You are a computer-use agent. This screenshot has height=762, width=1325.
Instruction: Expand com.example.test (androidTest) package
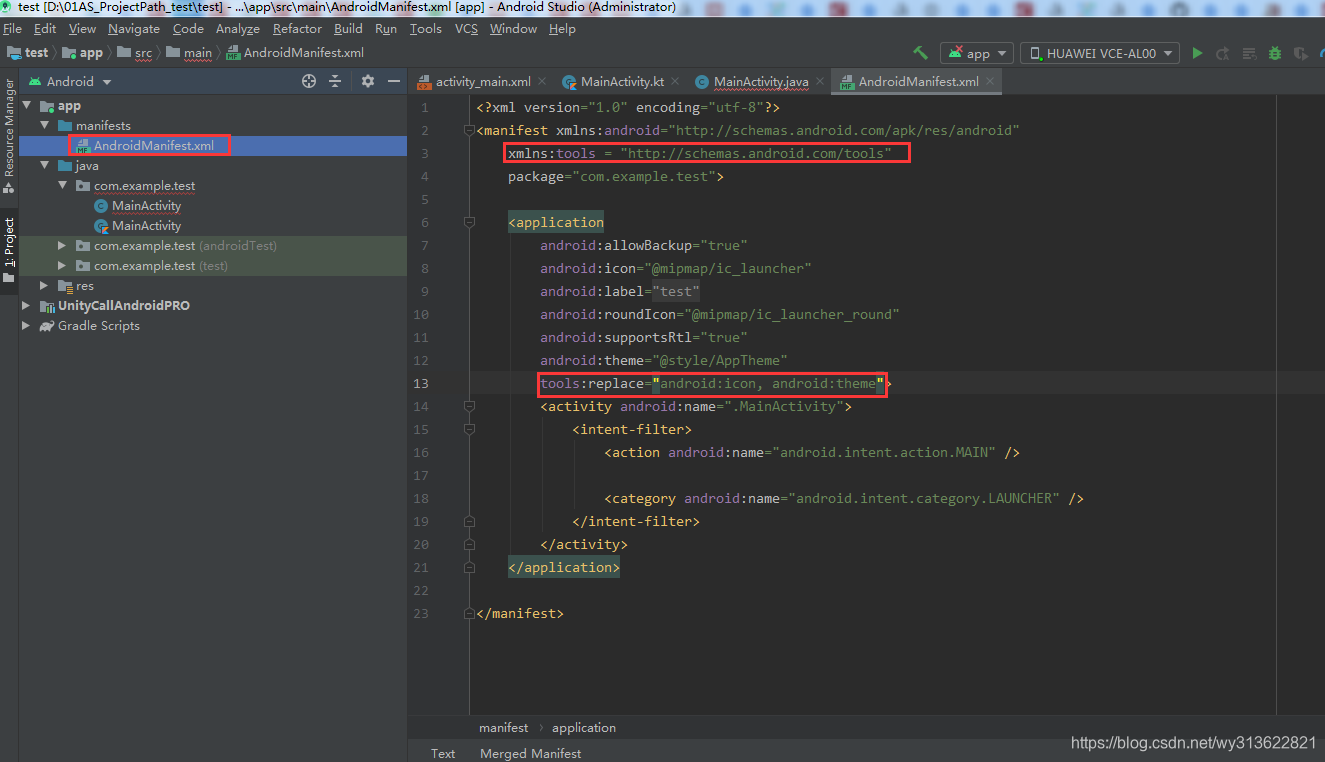[62, 246]
